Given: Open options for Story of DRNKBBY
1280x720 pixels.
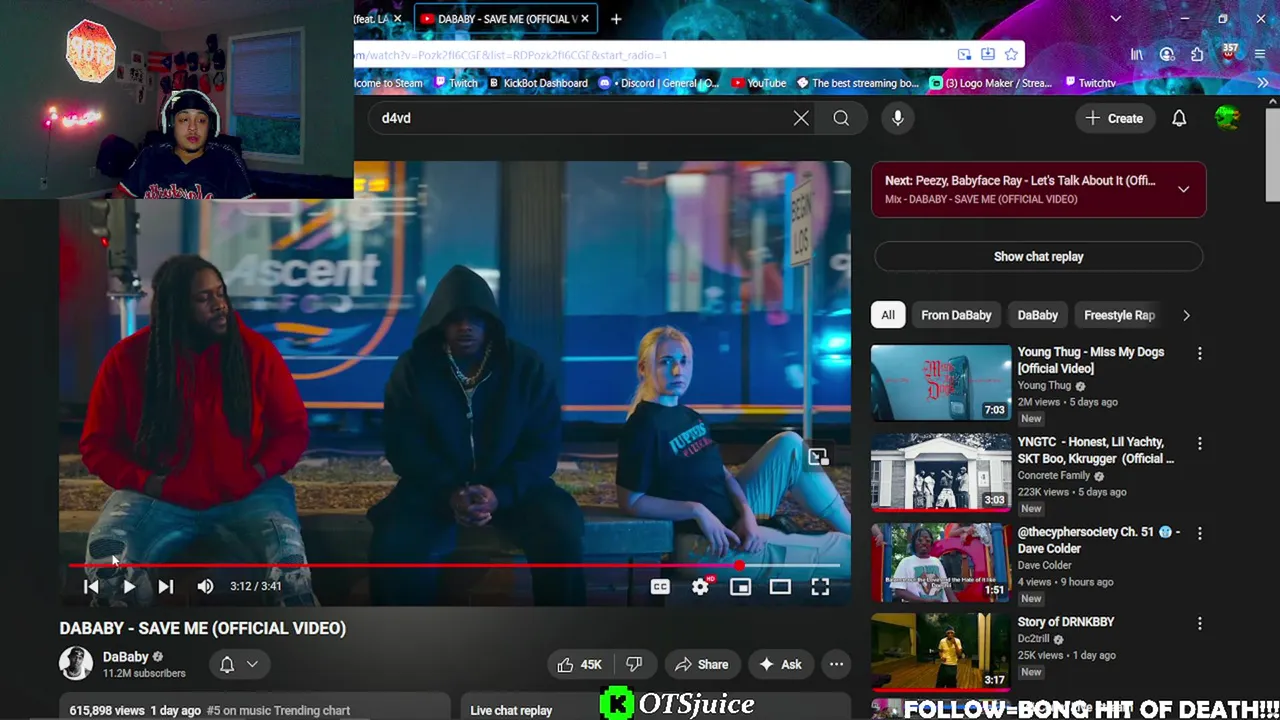Looking at the screenshot, I should tap(1199, 623).
